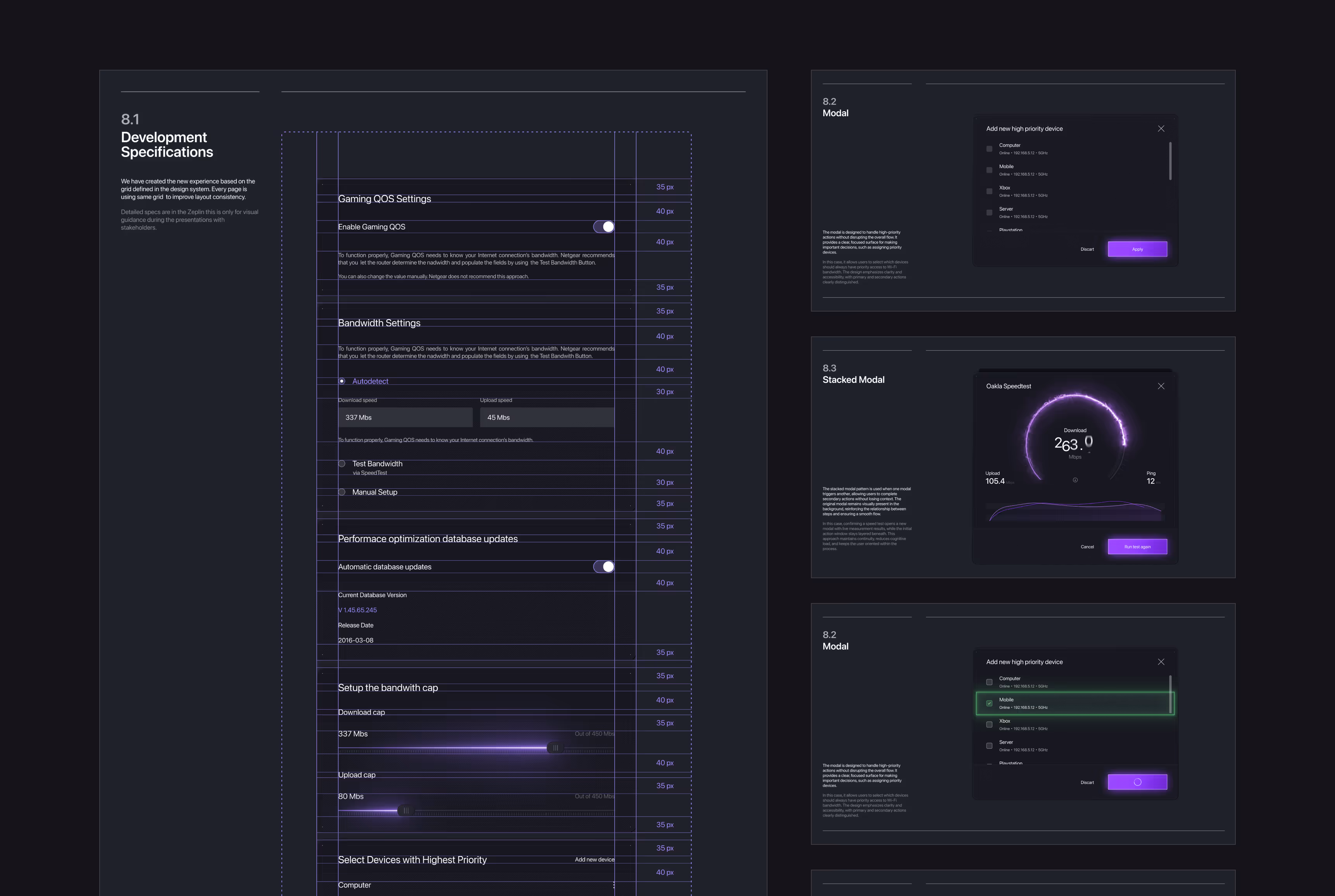Grab the Download cap slider handle
The width and height of the screenshot is (1335, 896).
(x=555, y=748)
